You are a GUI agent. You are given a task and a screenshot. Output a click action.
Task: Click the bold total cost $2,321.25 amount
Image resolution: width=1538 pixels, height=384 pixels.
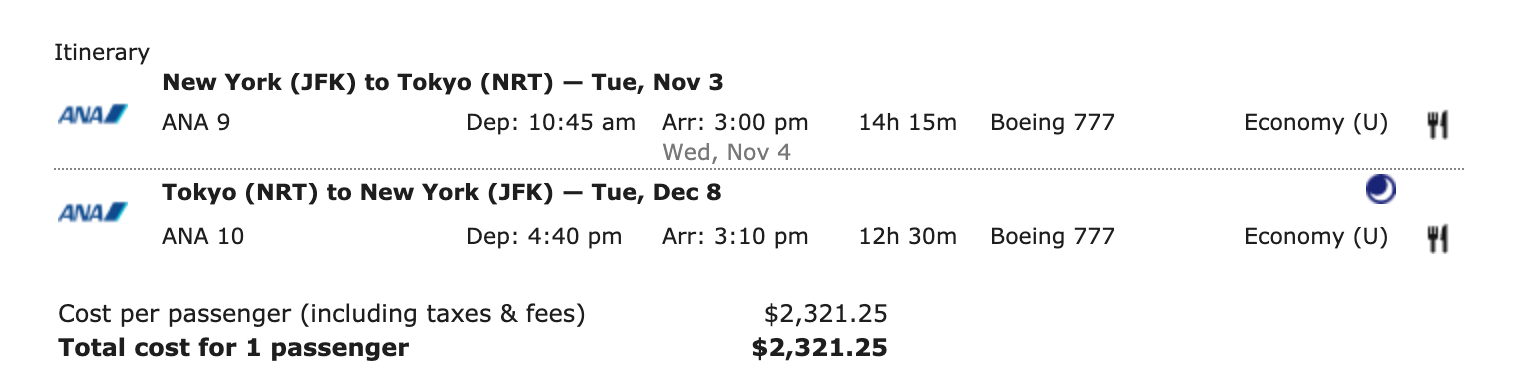[x=820, y=348]
